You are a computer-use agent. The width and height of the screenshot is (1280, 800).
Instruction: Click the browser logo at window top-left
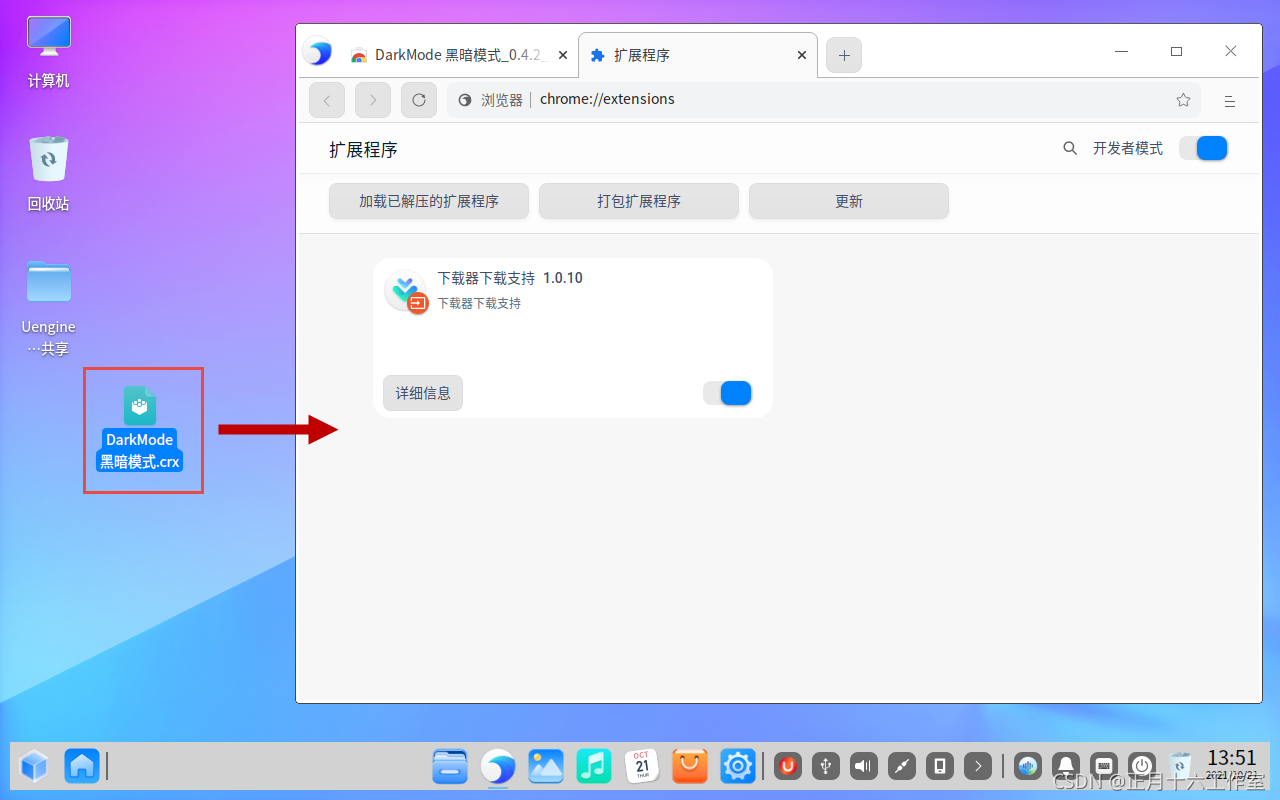tap(318, 52)
